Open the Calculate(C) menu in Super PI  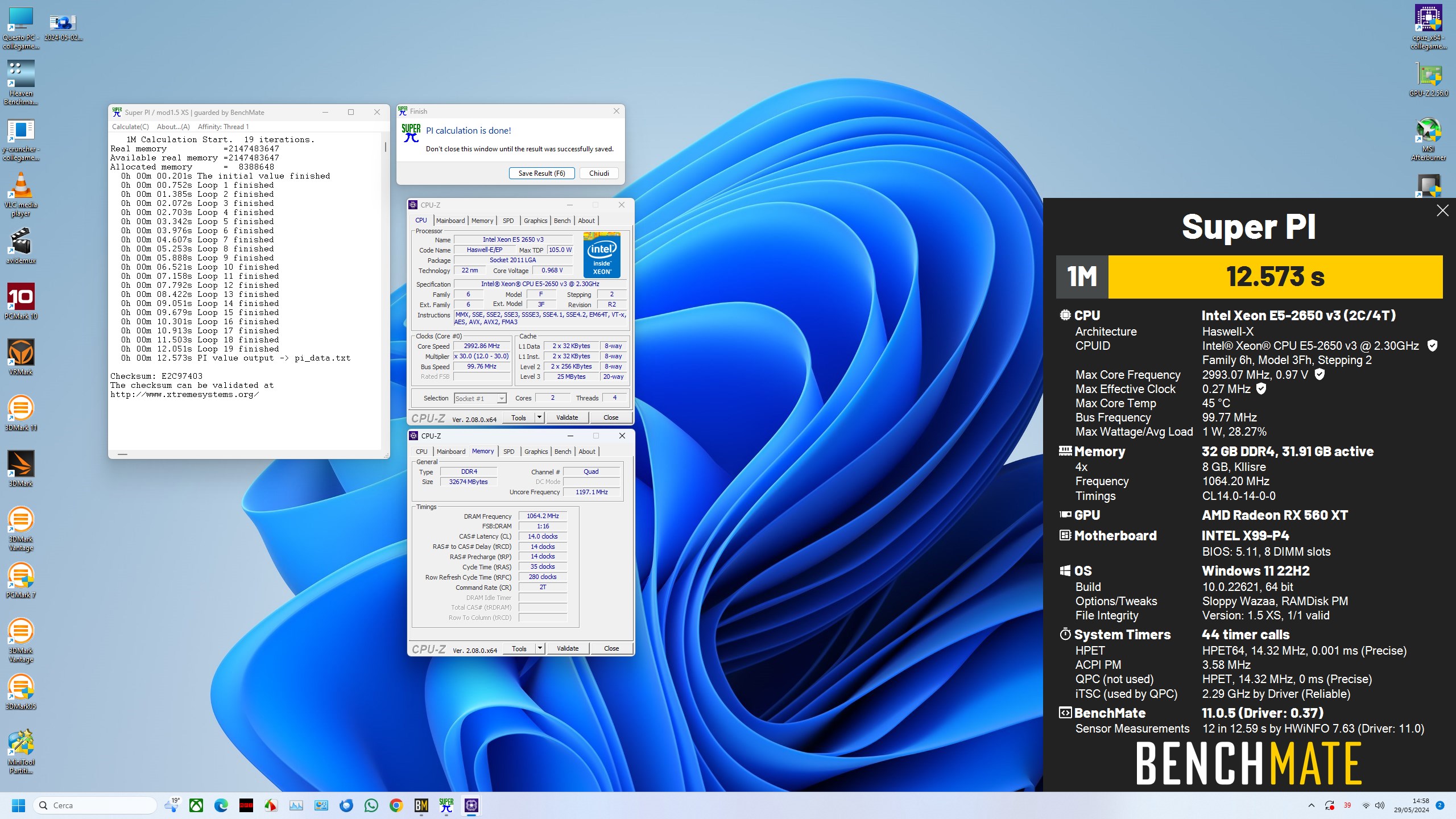(x=130, y=127)
